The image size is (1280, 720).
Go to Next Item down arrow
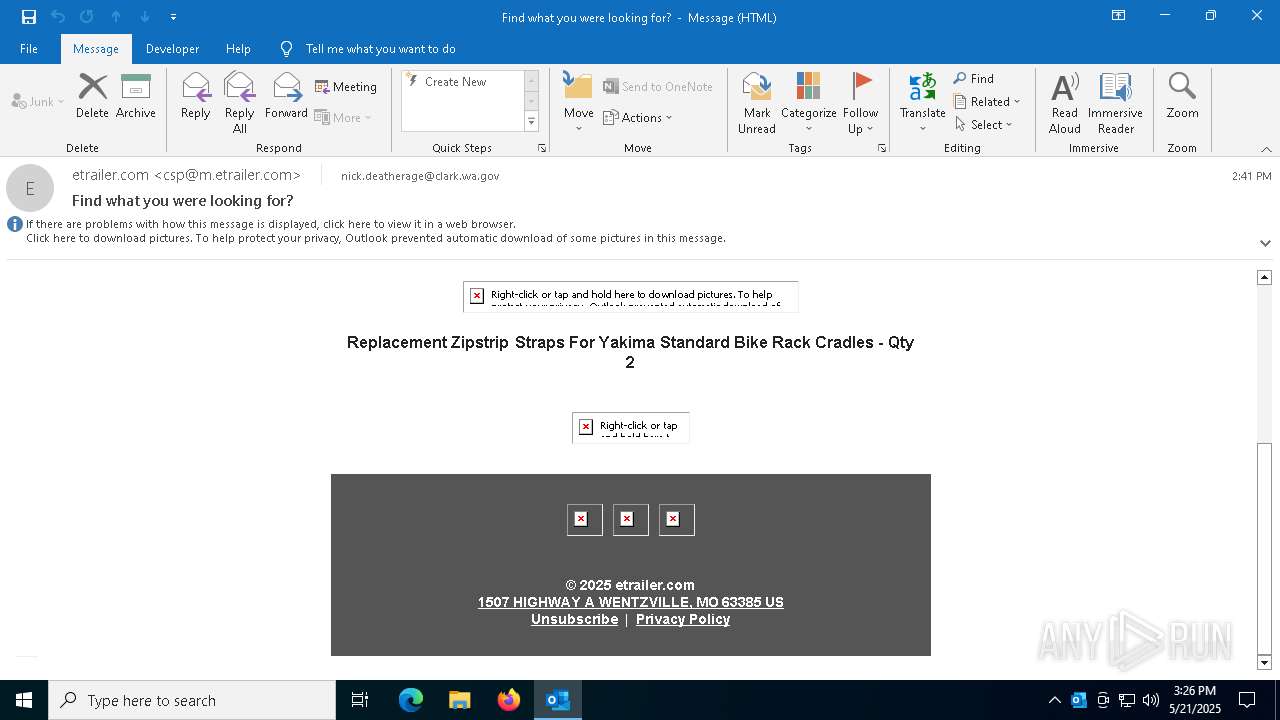145,17
